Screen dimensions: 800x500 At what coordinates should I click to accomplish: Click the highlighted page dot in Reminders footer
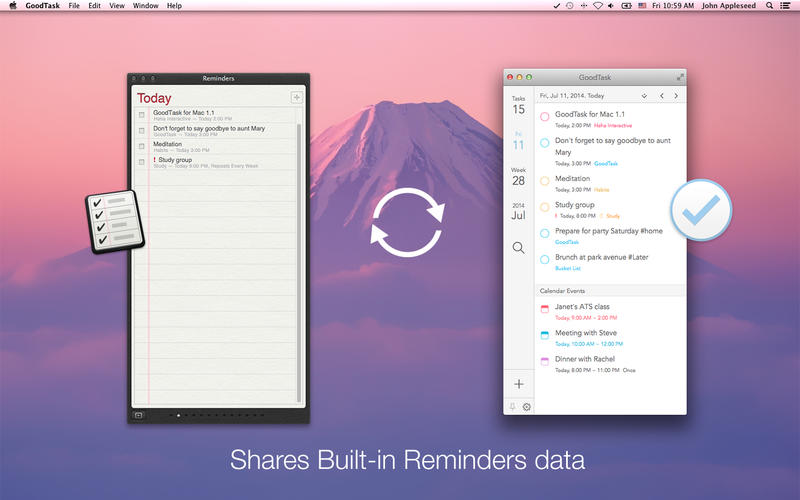pyautogui.click(x=178, y=415)
